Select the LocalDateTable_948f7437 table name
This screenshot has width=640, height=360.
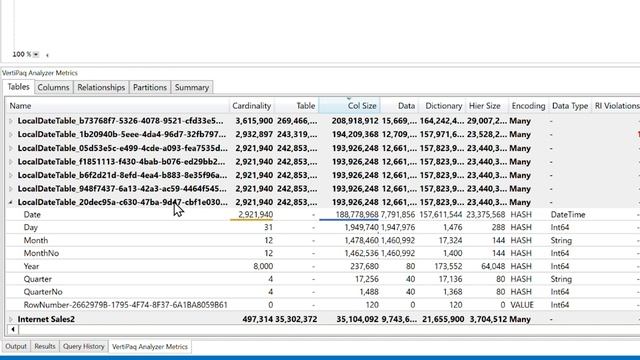122,189
